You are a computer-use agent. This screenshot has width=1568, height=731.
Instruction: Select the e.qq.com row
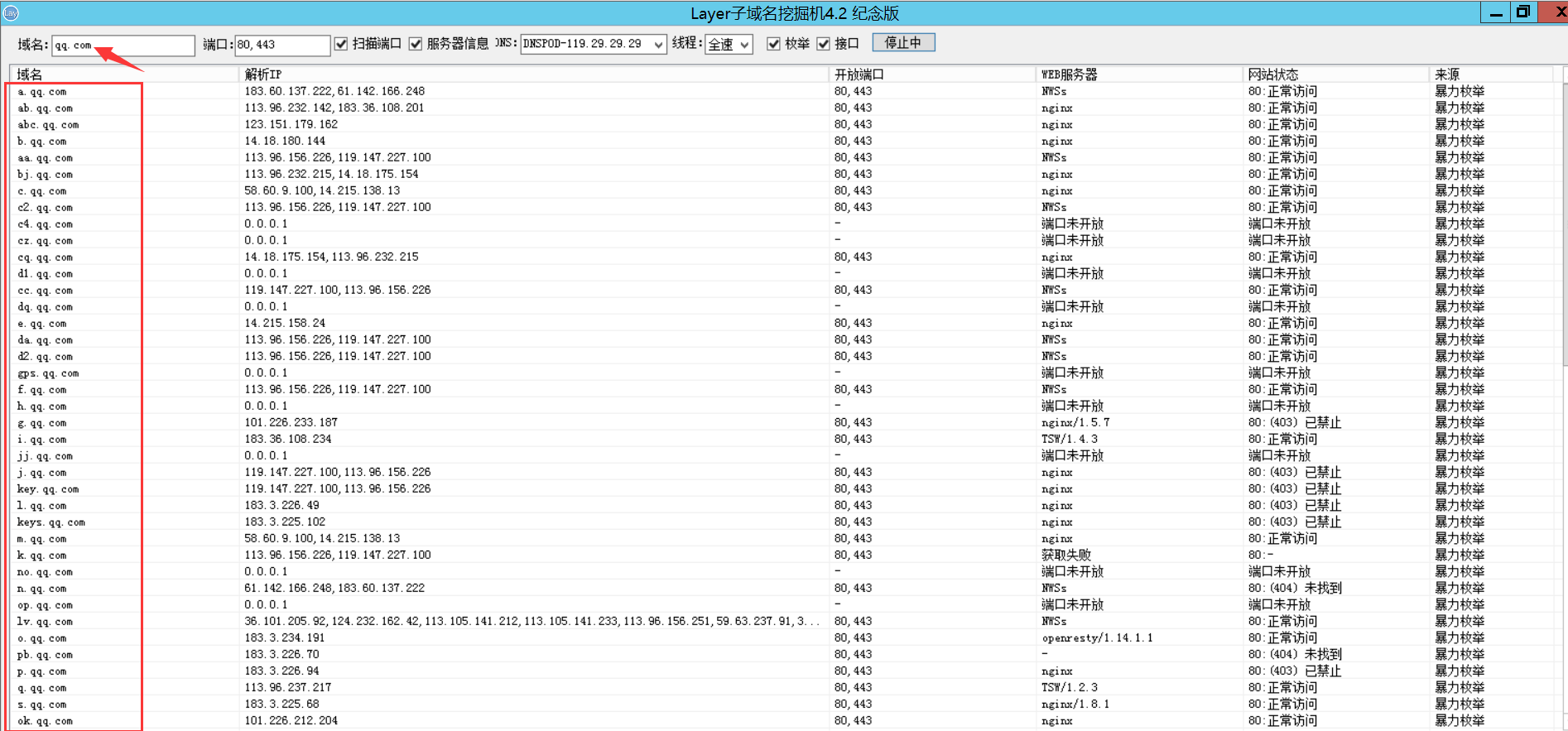tap(782, 323)
